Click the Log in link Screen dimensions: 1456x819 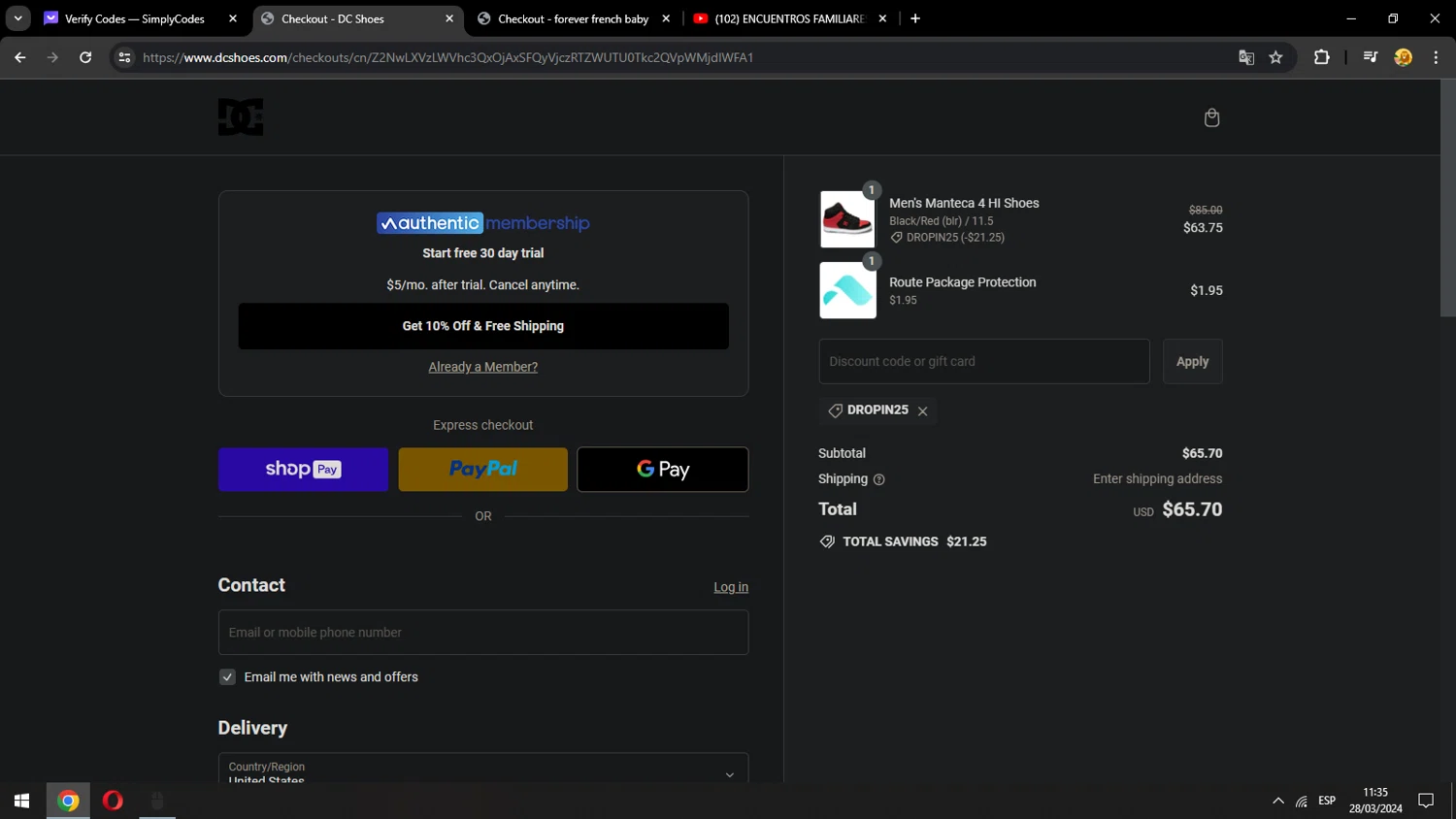tap(731, 587)
